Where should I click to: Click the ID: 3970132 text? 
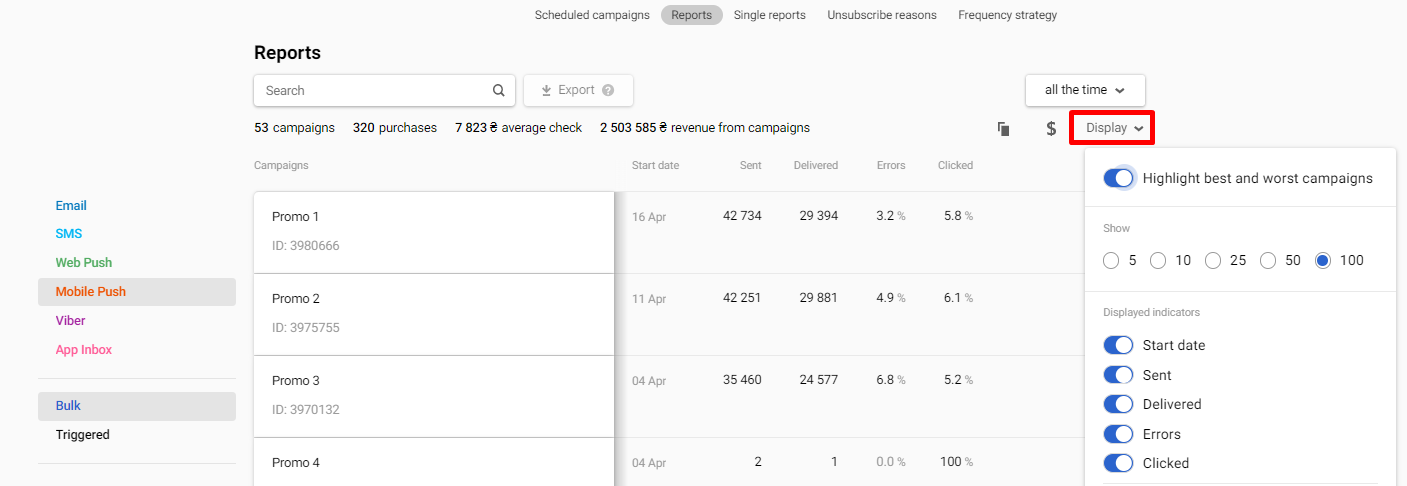[305, 410]
